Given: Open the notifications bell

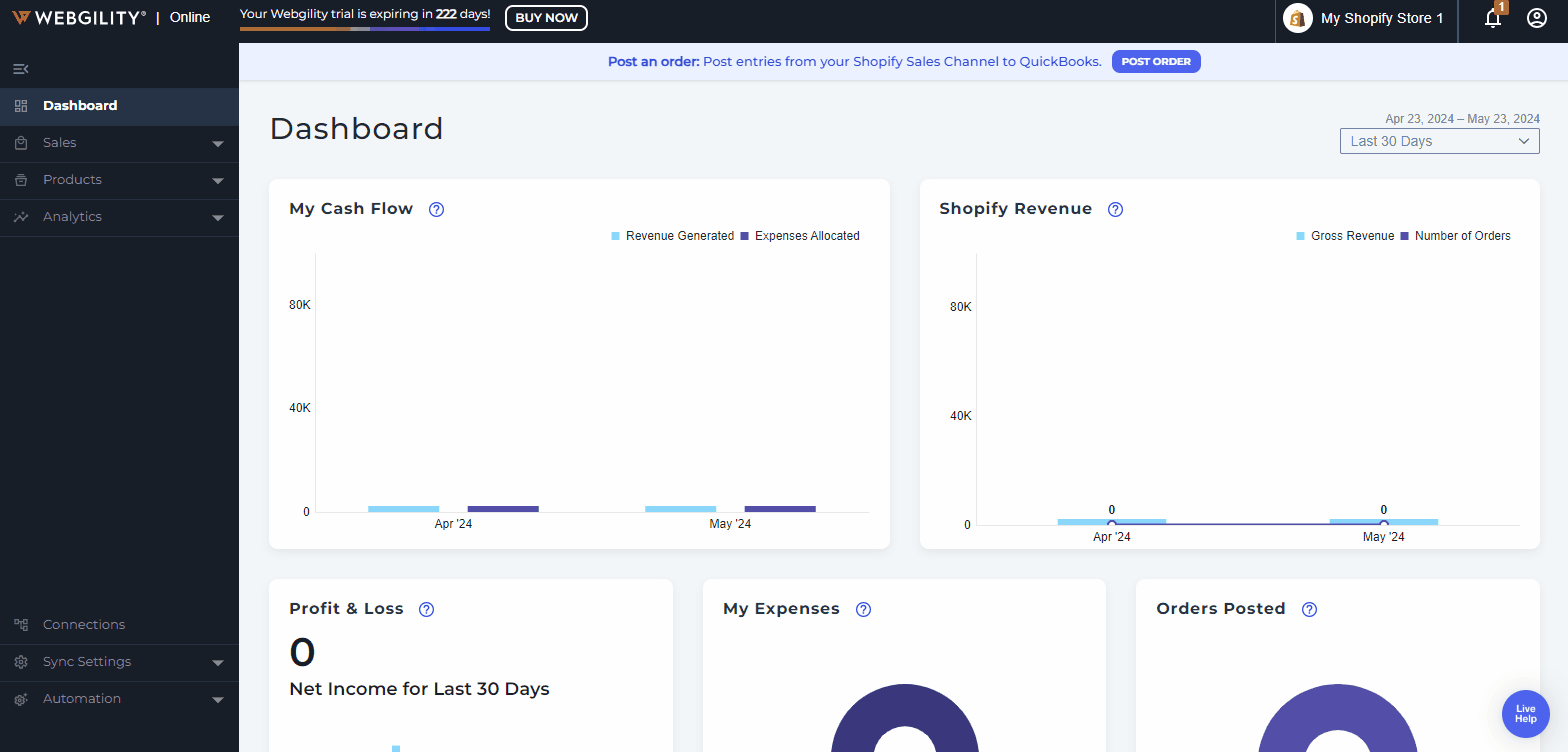Looking at the screenshot, I should click(1492, 18).
